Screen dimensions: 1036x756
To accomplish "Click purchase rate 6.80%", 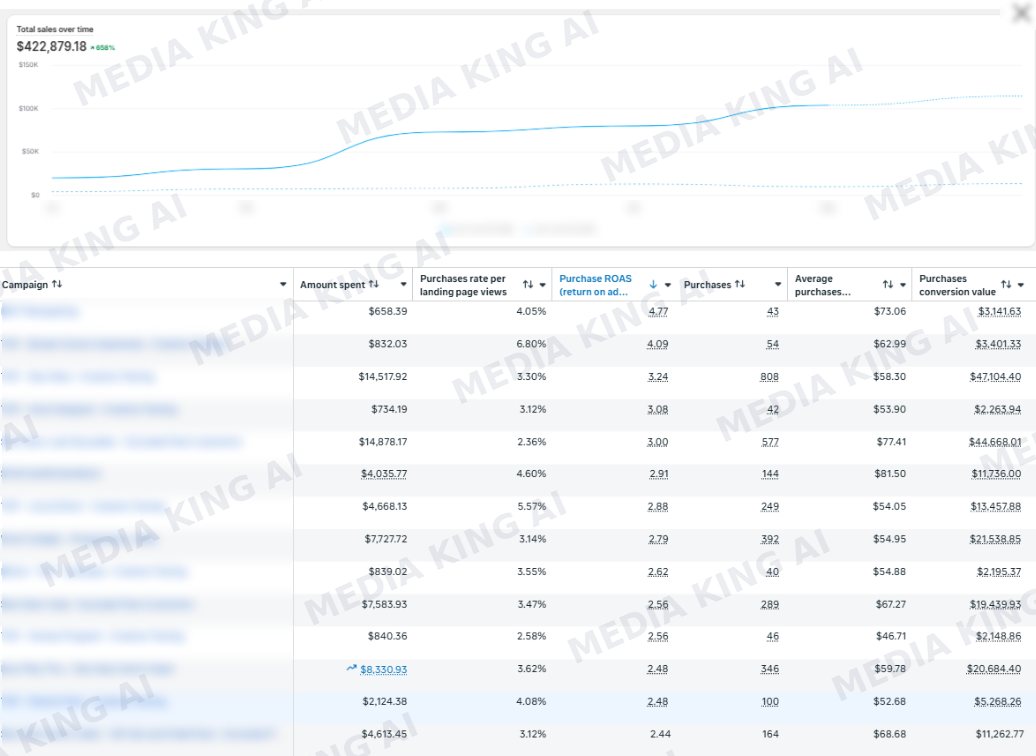I will (x=531, y=344).
